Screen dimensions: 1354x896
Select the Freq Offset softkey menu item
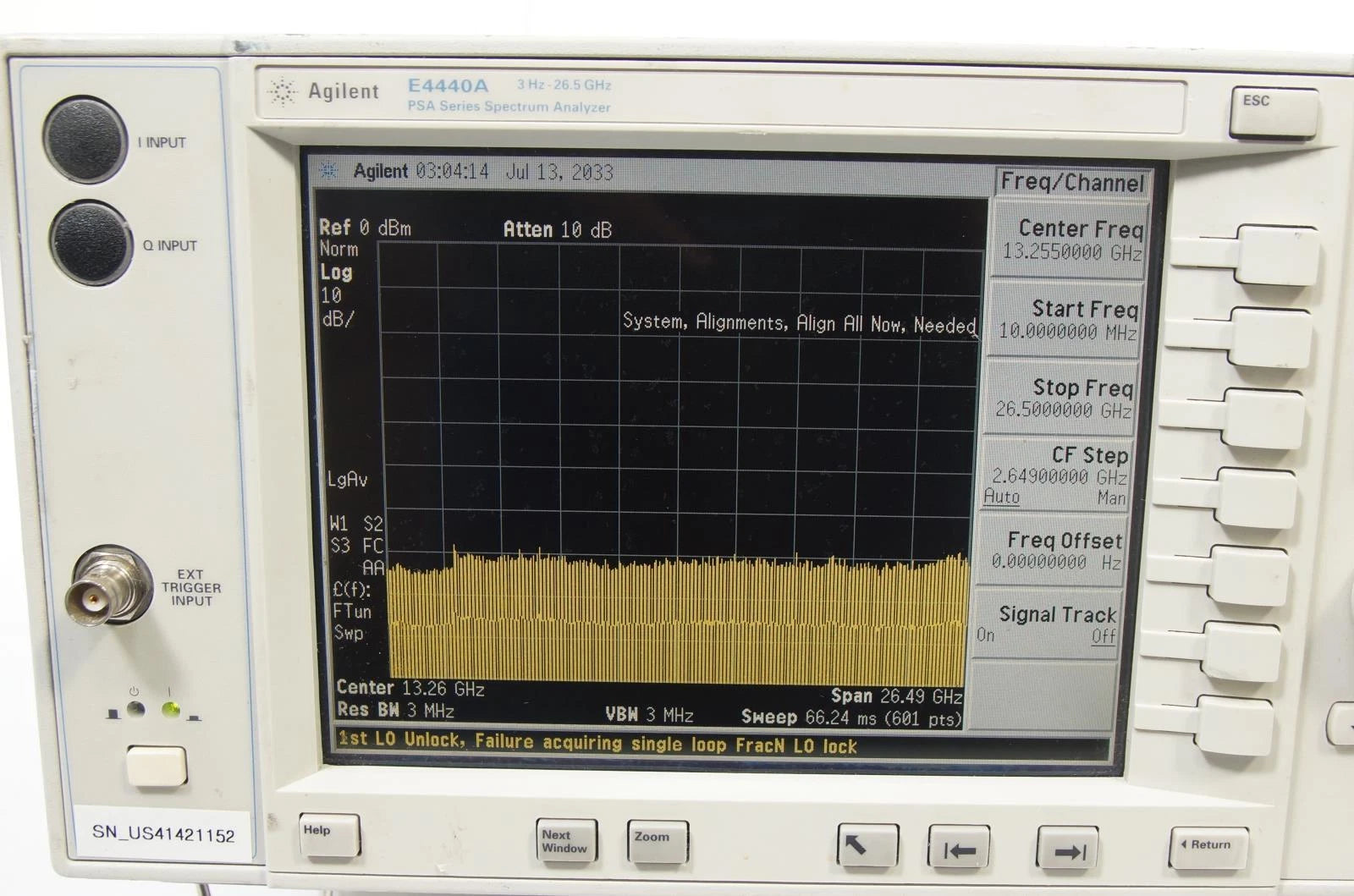pos(1049,551)
